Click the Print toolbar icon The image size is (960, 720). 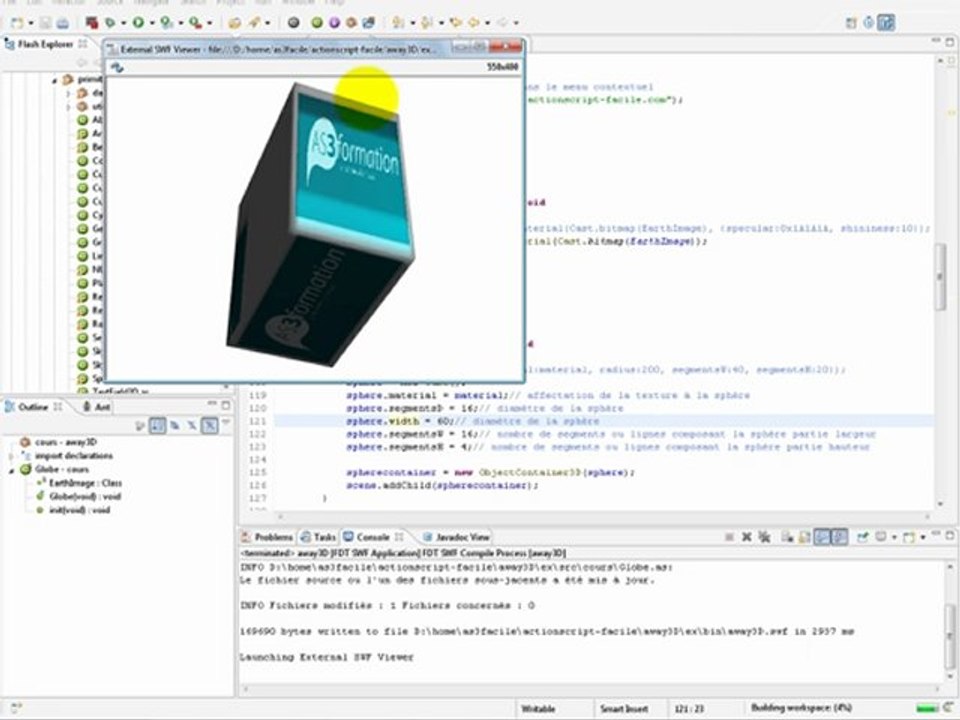62,23
